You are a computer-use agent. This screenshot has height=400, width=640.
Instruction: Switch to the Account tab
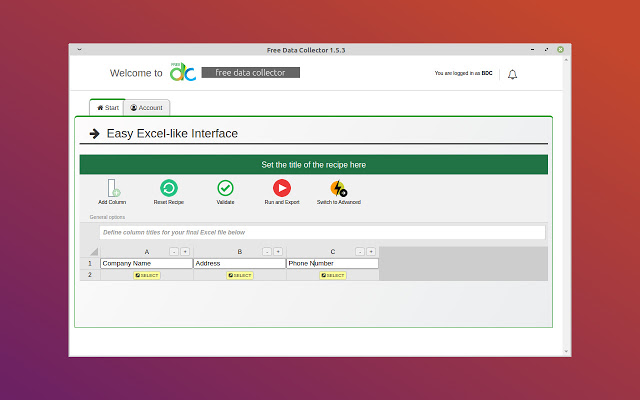(x=147, y=107)
